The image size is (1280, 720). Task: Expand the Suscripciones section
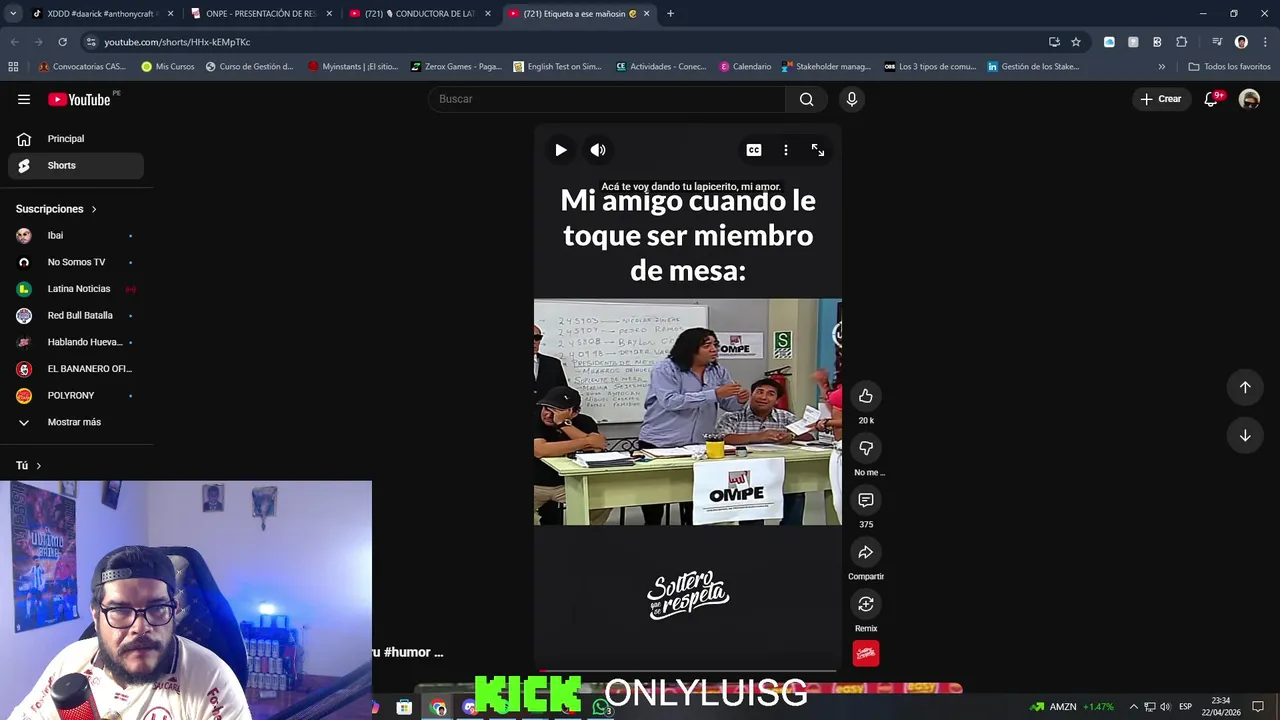pos(56,209)
